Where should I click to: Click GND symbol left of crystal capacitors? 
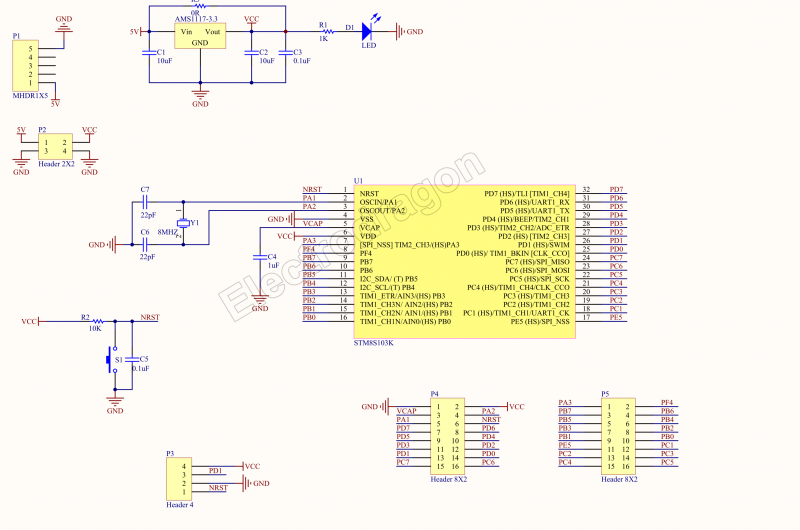point(105,244)
